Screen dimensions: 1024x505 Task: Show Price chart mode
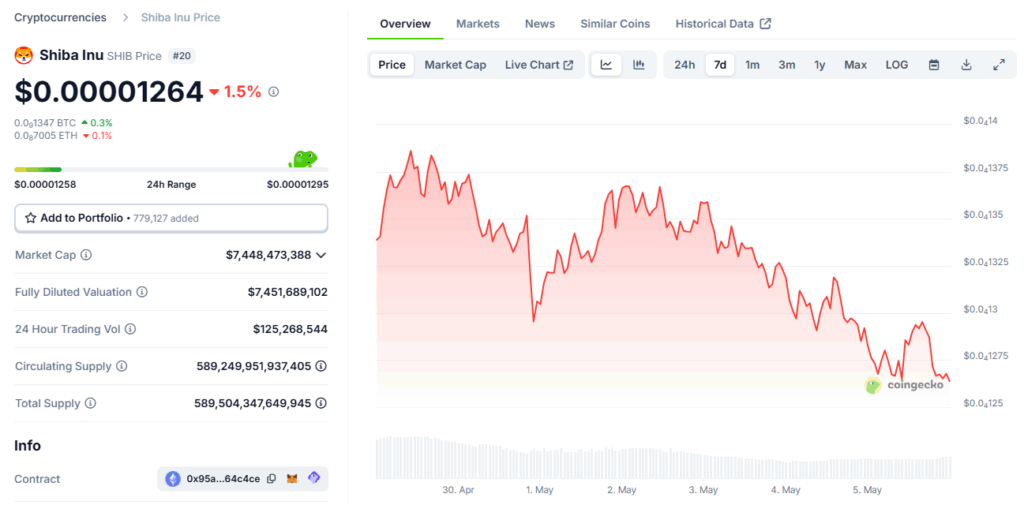coord(392,65)
